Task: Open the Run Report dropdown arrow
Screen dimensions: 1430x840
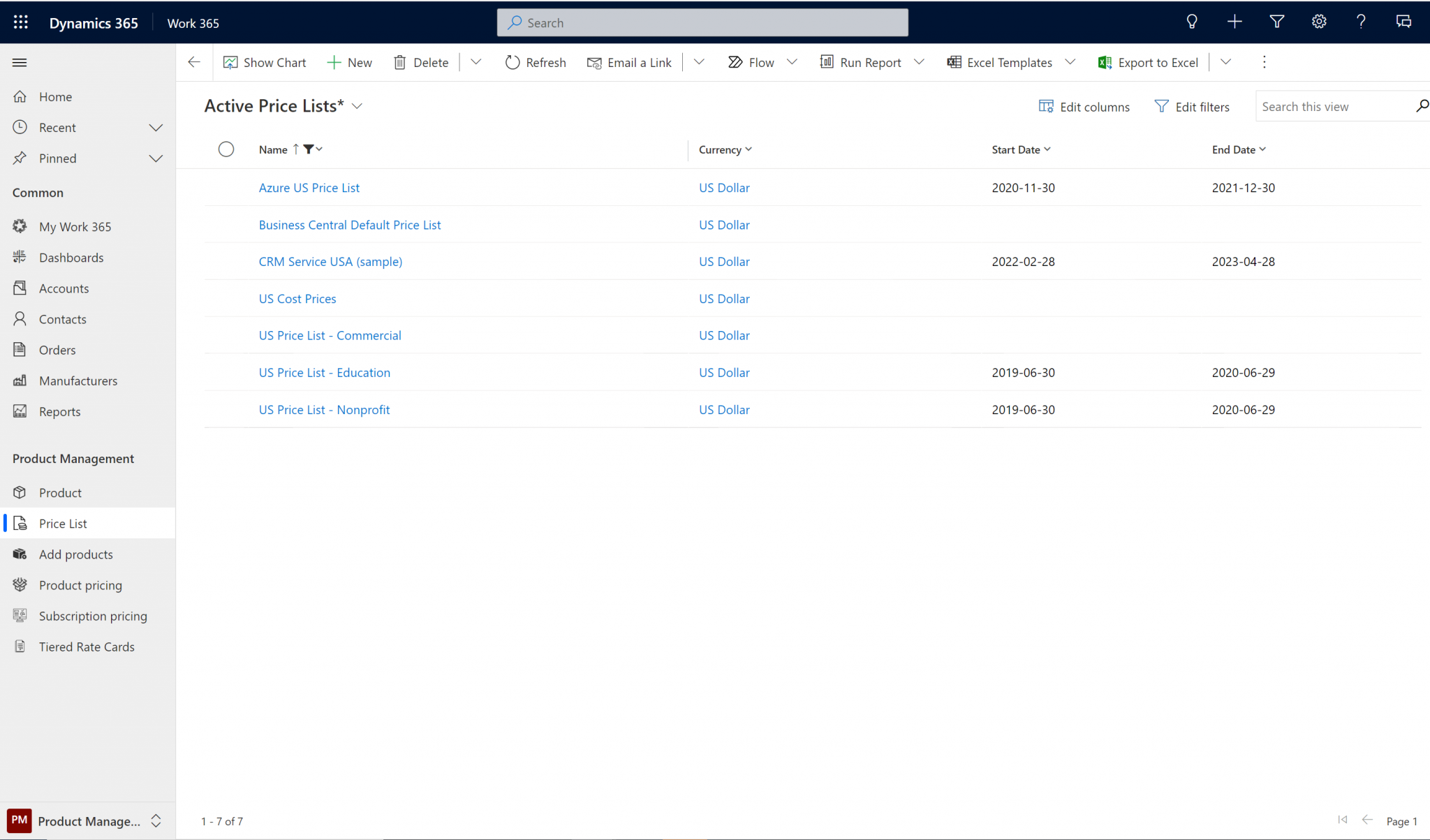Action: (919, 62)
